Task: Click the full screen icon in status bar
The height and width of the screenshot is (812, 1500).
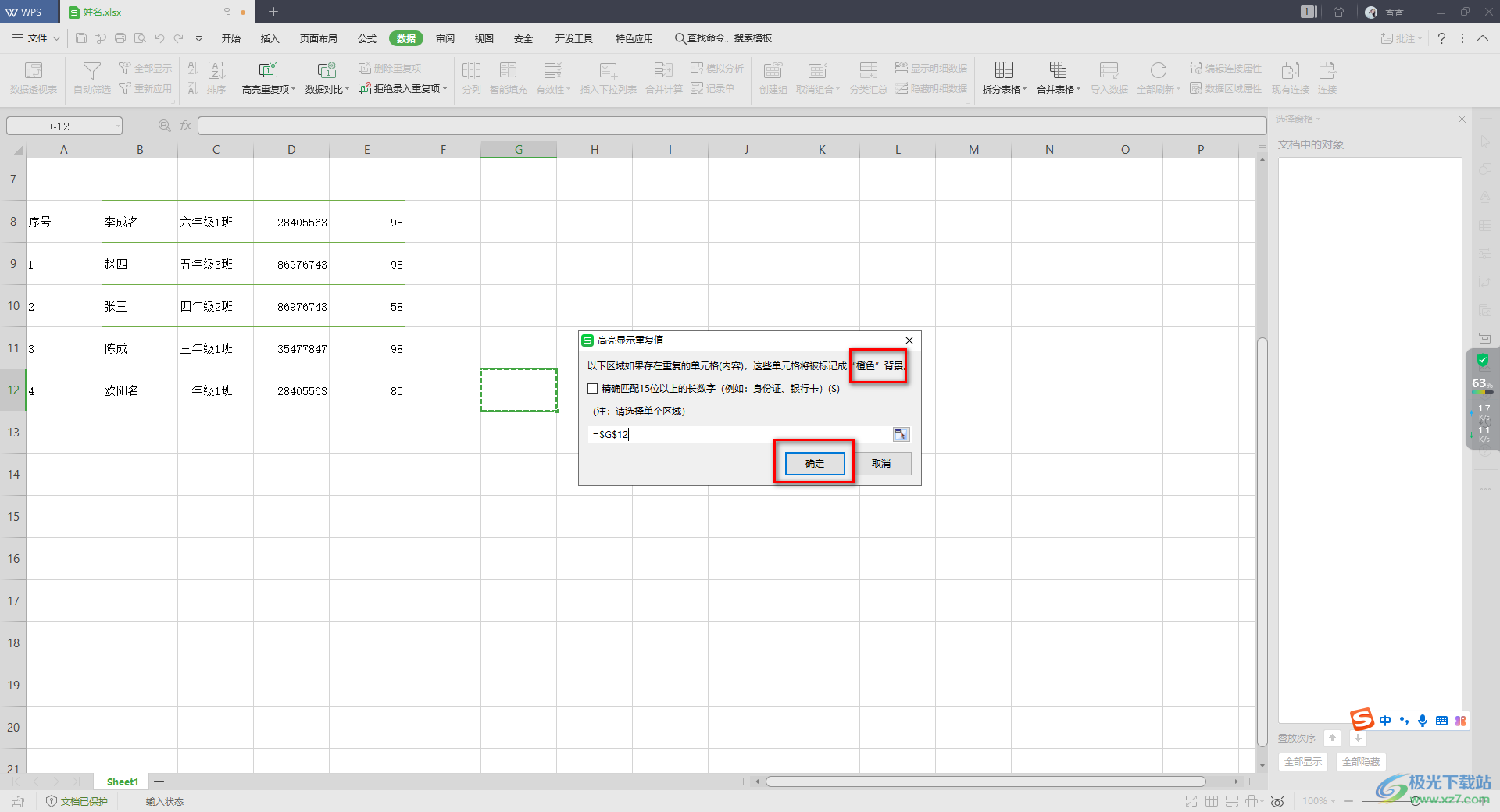Action: (1191, 801)
